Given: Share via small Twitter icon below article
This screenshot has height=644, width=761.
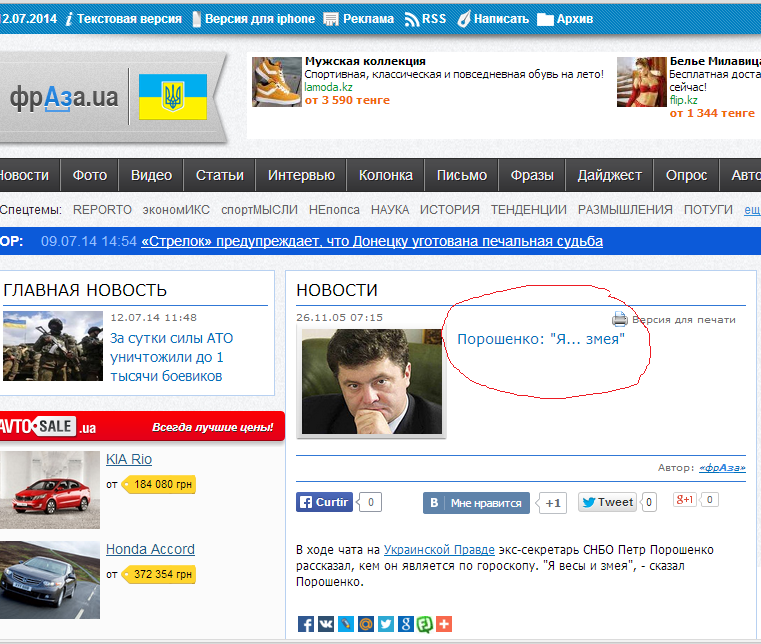Looking at the screenshot, I should (x=386, y=624).
